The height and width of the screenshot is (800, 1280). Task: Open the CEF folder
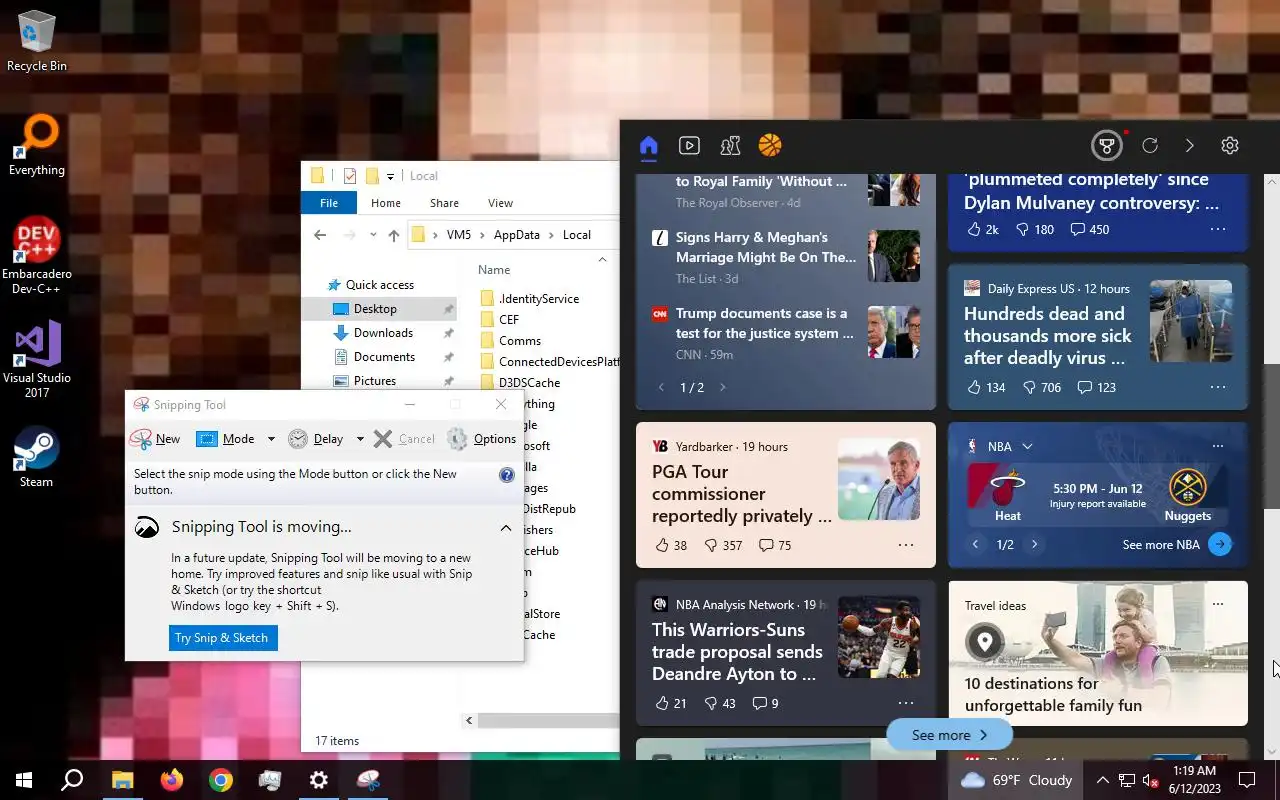tap(508, 319)
